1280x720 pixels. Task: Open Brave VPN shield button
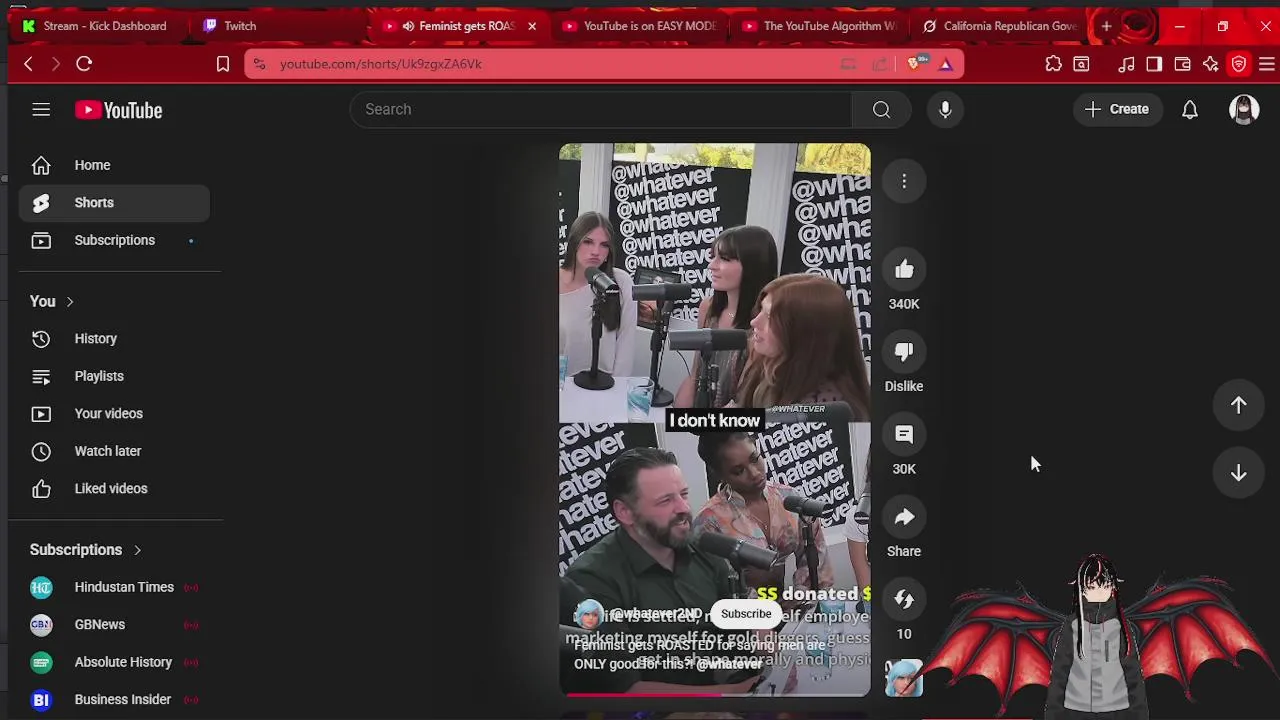coord(1239,64)
